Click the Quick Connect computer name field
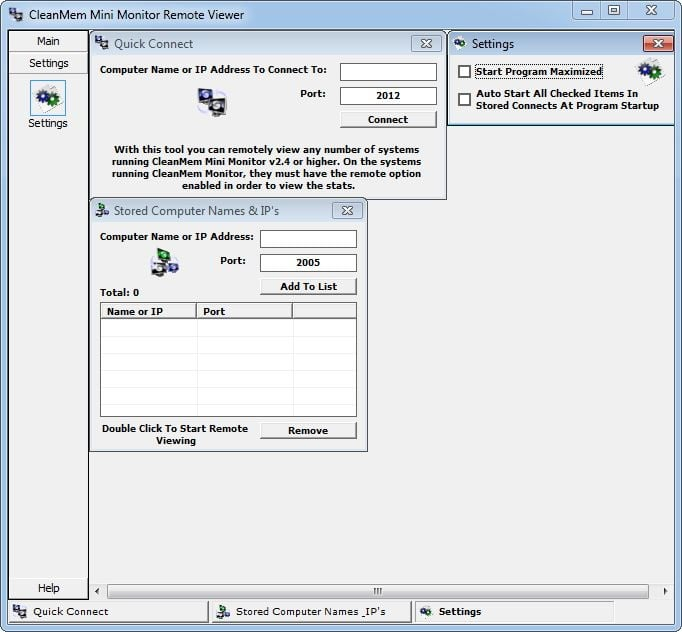Viewport: 682px width, 632px height. click(x=388, y=72)
